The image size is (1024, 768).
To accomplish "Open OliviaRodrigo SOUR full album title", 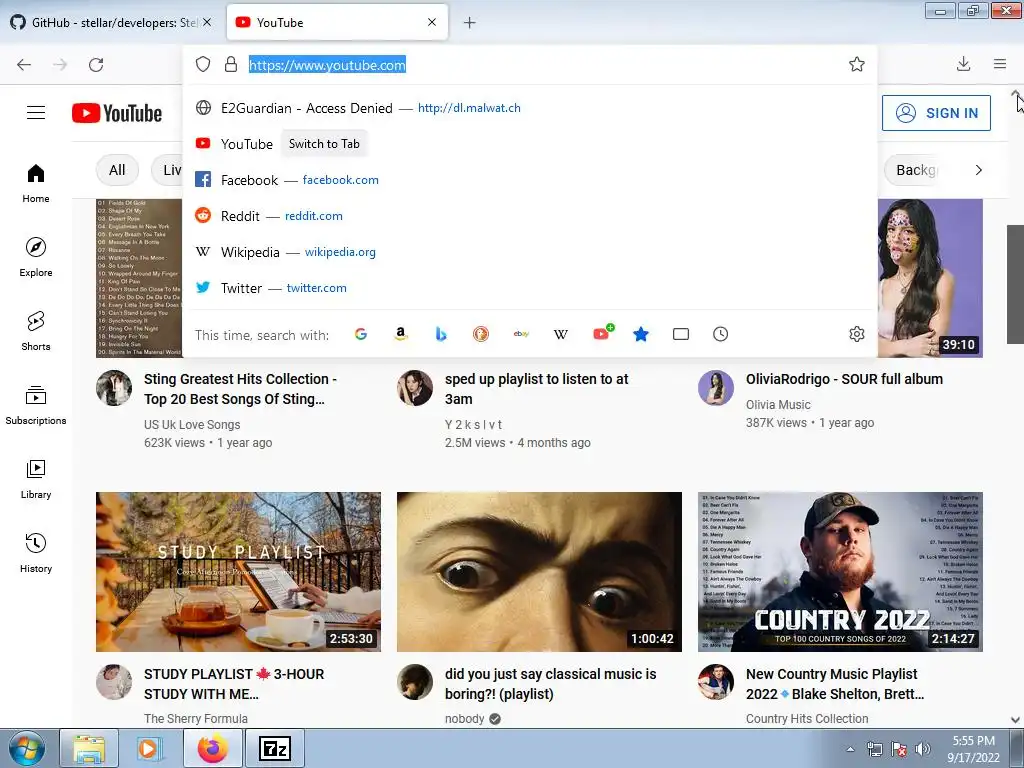I will pos(844,379).
